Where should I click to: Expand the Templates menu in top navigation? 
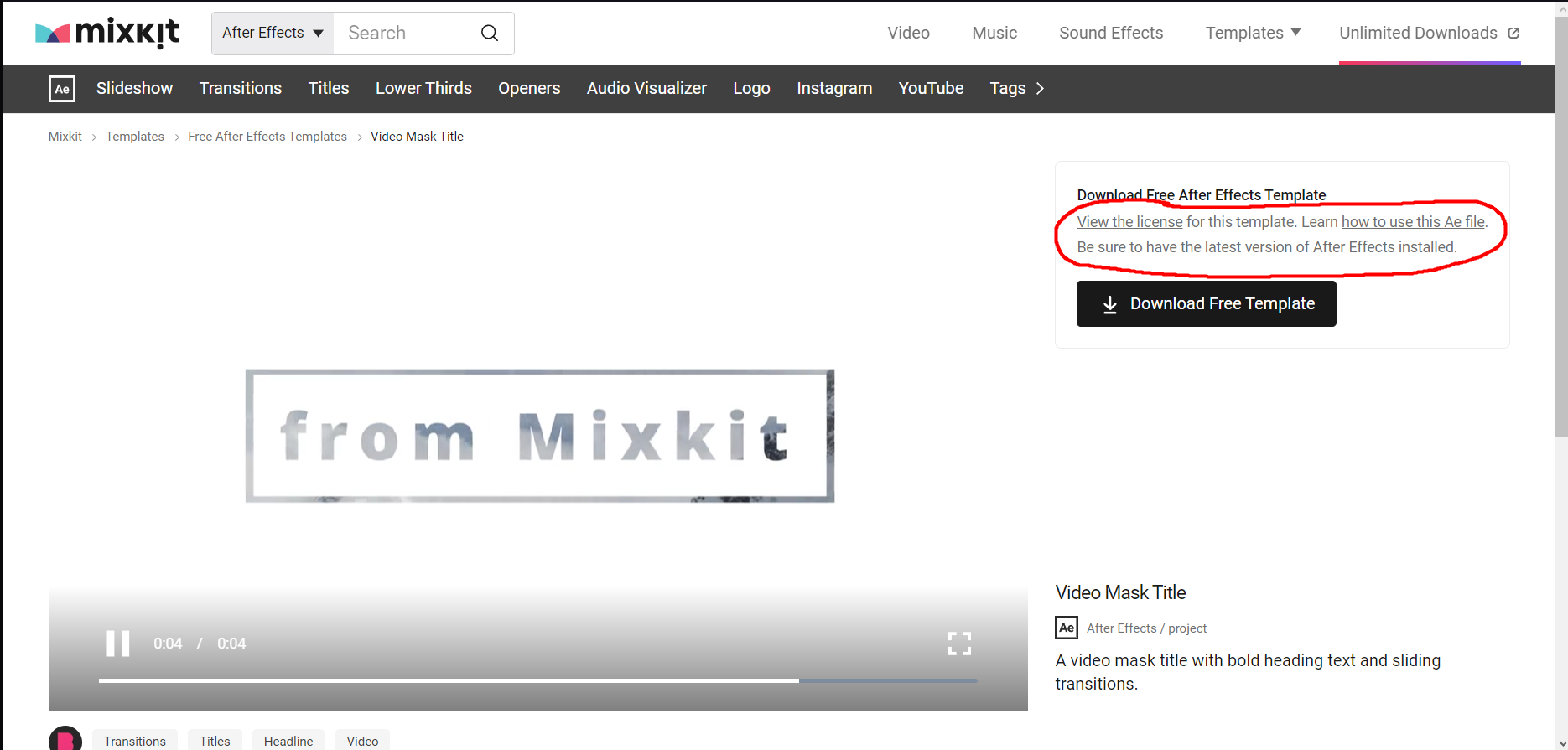[x=1253, y=33]
